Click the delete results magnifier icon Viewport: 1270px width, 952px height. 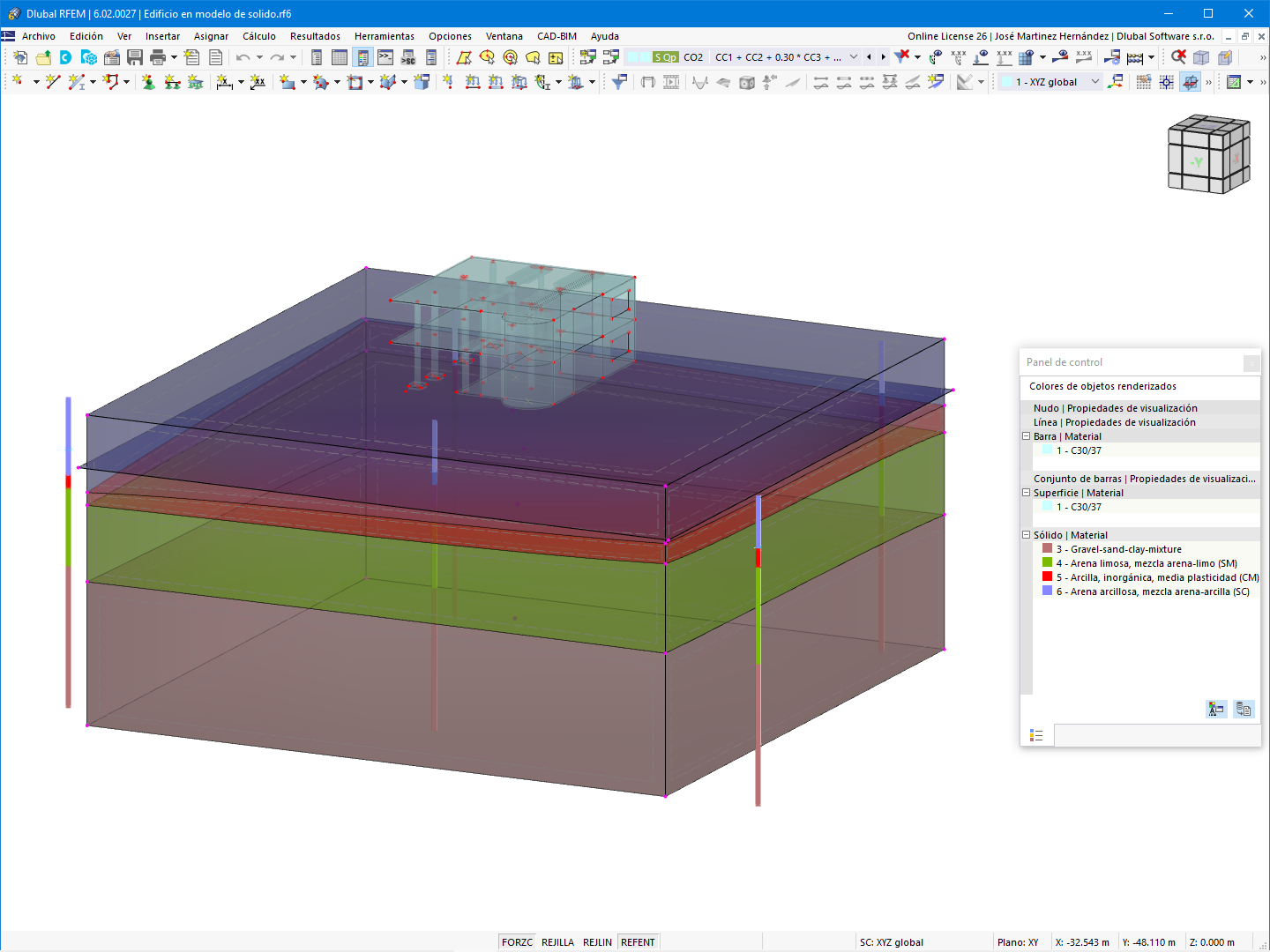tap(1178, 57)
